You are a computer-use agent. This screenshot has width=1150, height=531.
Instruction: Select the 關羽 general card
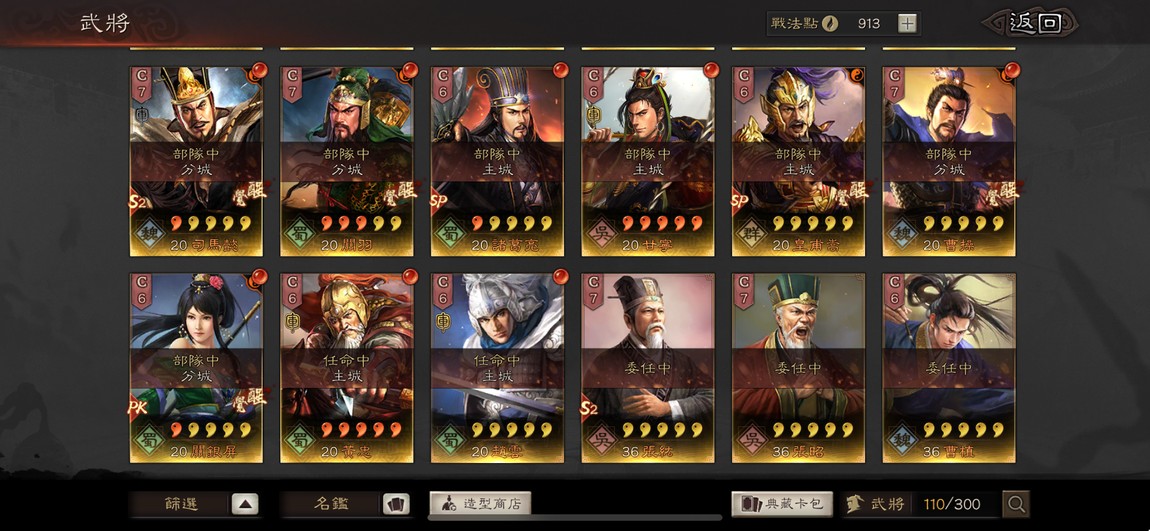pos(347,161)
